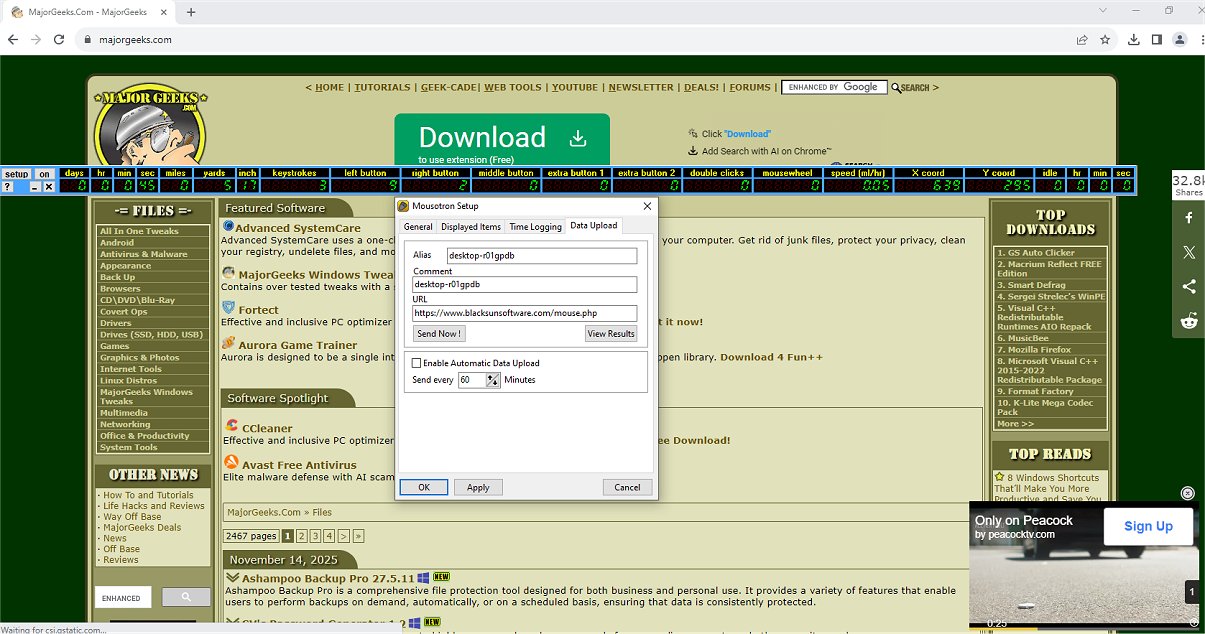
Task: Click the Apply button
Action: (478, 487)
